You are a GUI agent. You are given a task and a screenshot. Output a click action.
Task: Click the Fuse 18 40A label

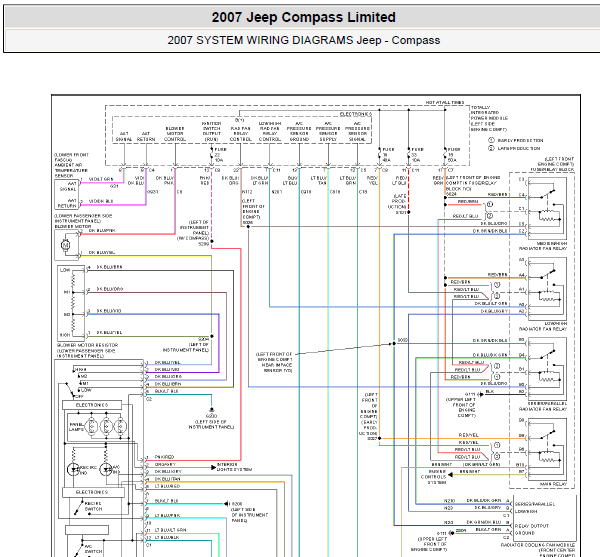(x=387, y=155)
